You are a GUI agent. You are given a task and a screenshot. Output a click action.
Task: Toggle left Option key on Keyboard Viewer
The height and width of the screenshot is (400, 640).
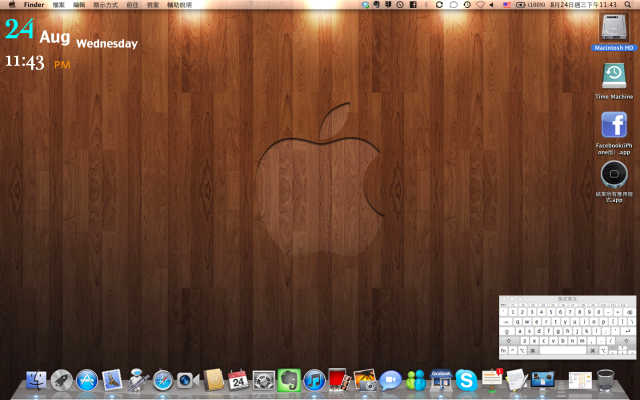pos(522,350)
